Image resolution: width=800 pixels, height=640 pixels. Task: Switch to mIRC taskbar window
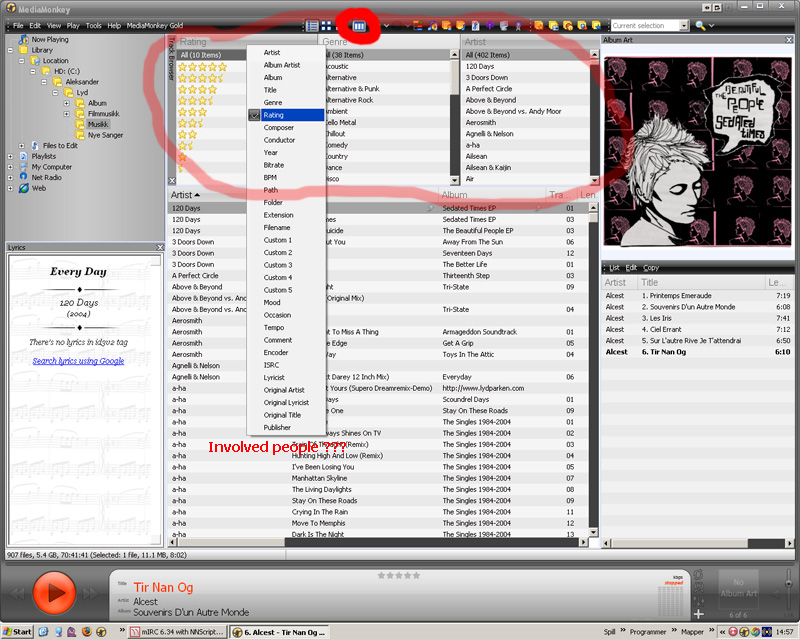click(177, 632)
